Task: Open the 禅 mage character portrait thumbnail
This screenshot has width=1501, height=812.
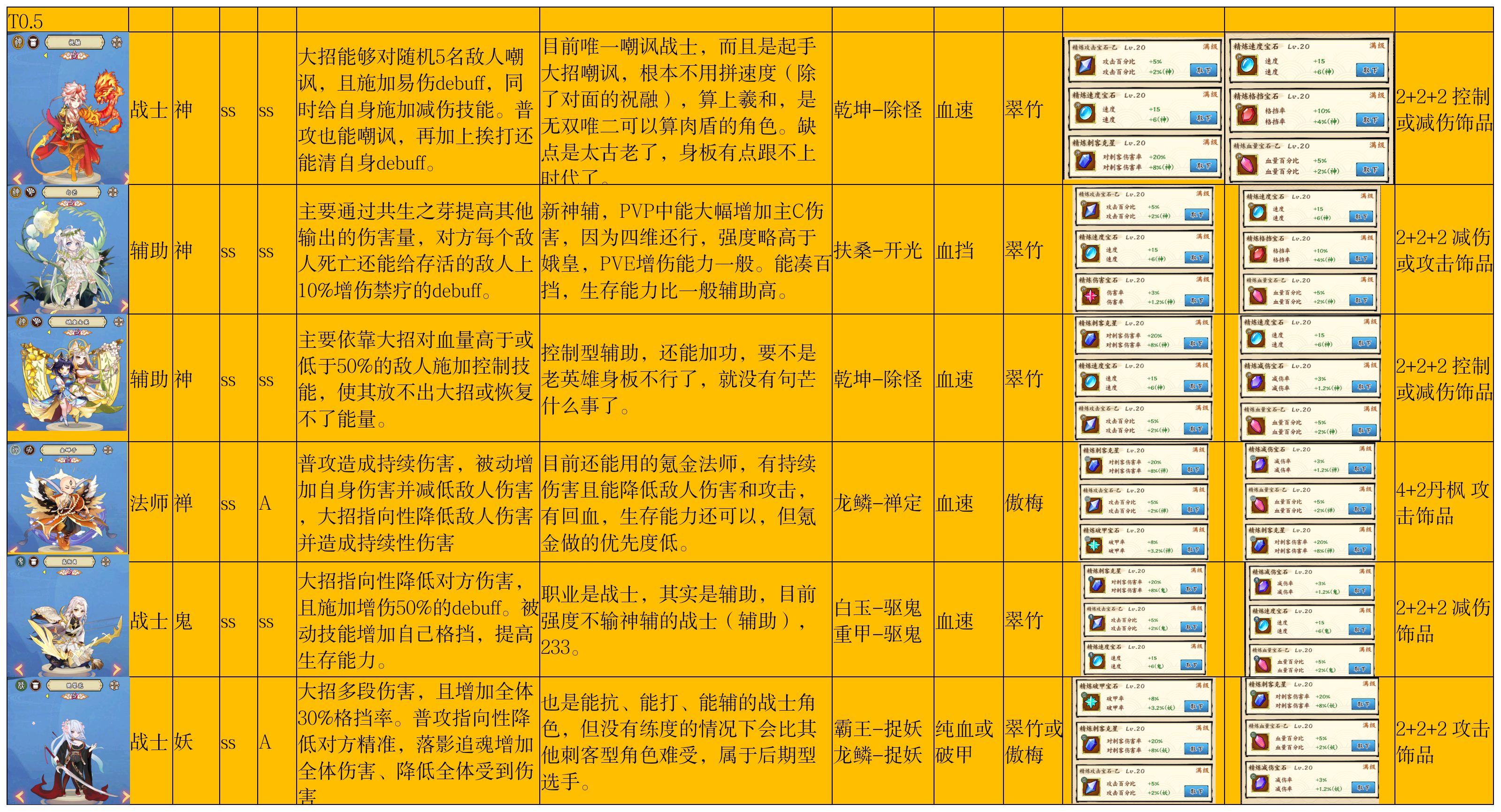Action: (x=68, y=498)
